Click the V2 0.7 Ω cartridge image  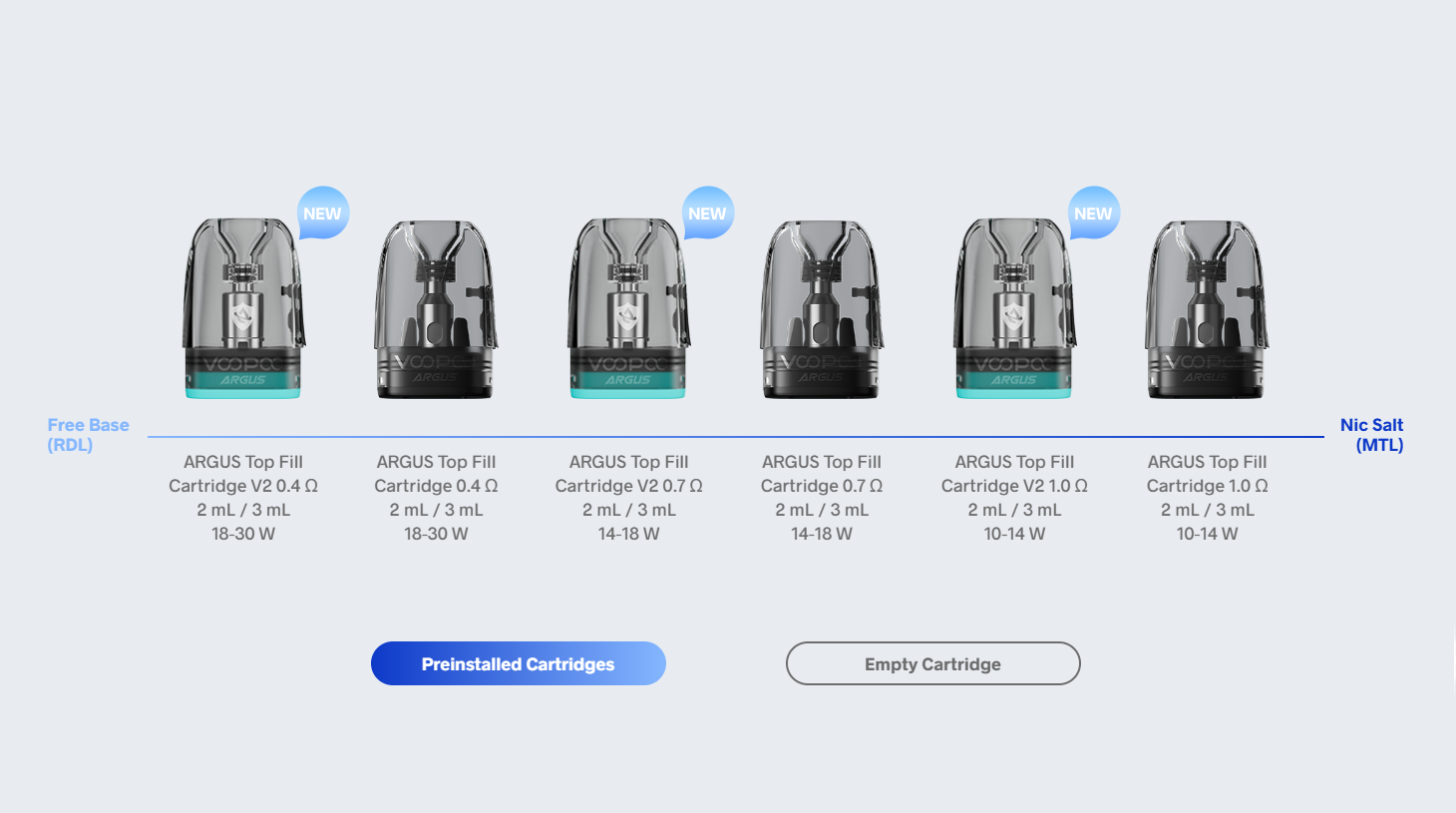click(628, 308)
